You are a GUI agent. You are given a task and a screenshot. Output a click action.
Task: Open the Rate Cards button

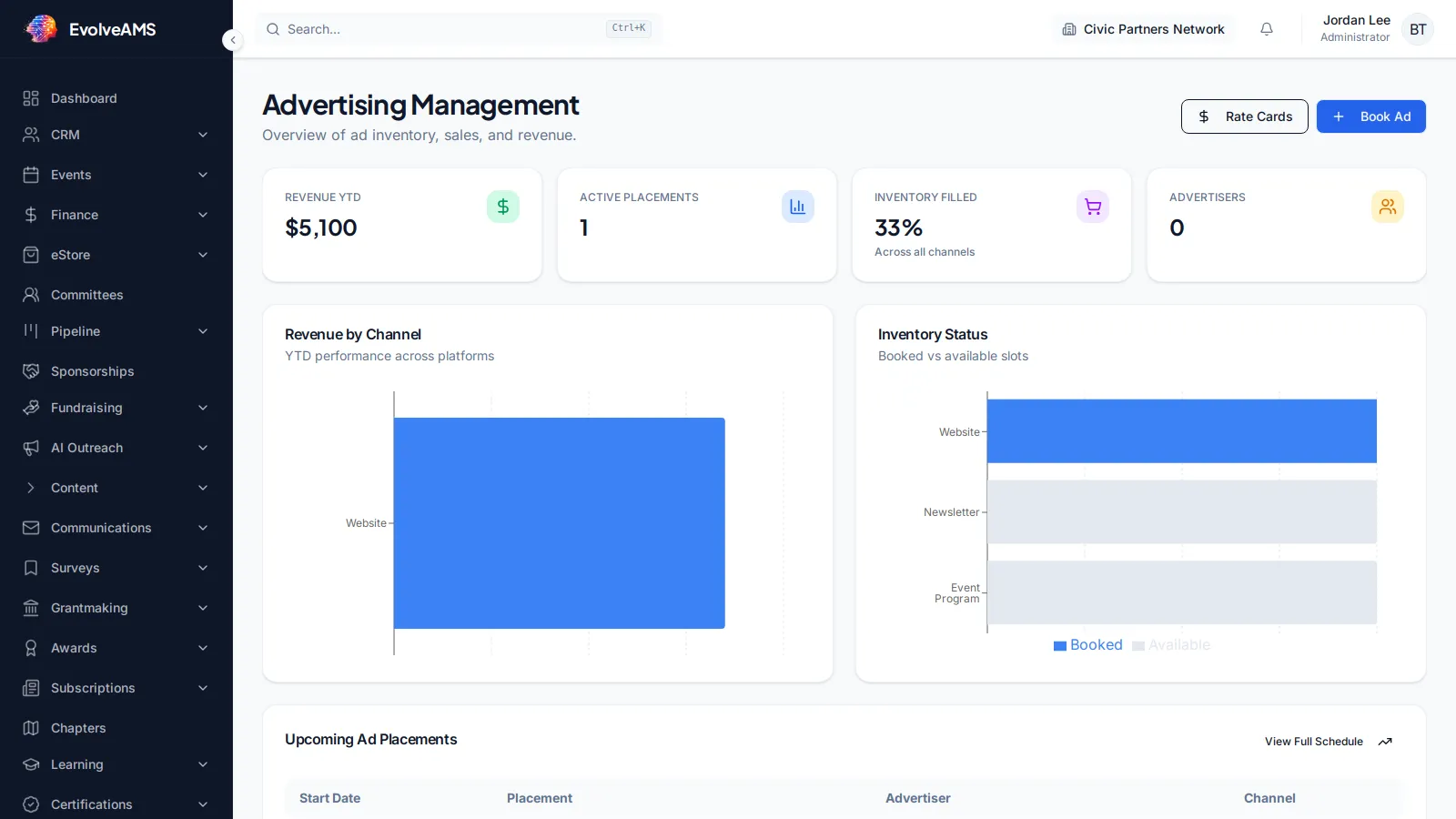(1245, 116)
